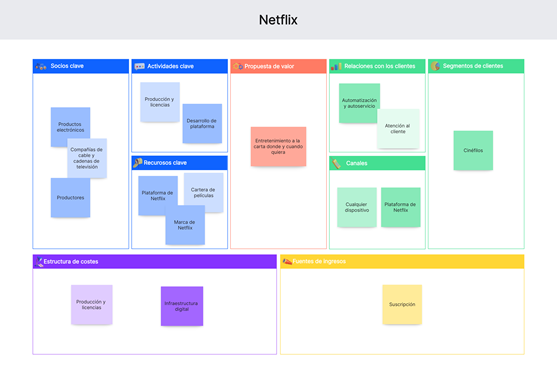This screenshot has height=378, width=557.
Task: Select the Suscripción sticky note
Action: (x=402, y=304)
